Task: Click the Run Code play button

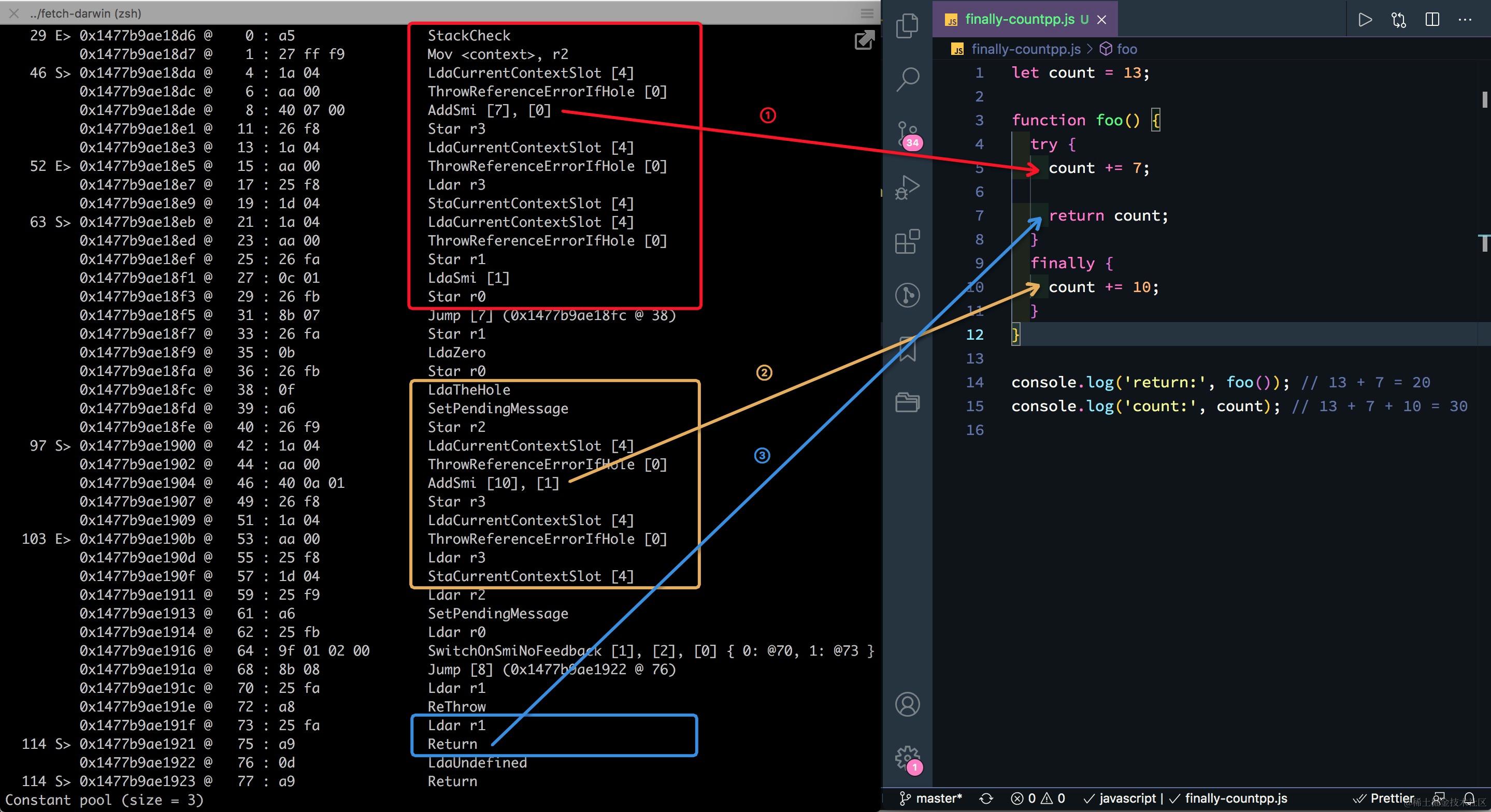Action: 1365,20
